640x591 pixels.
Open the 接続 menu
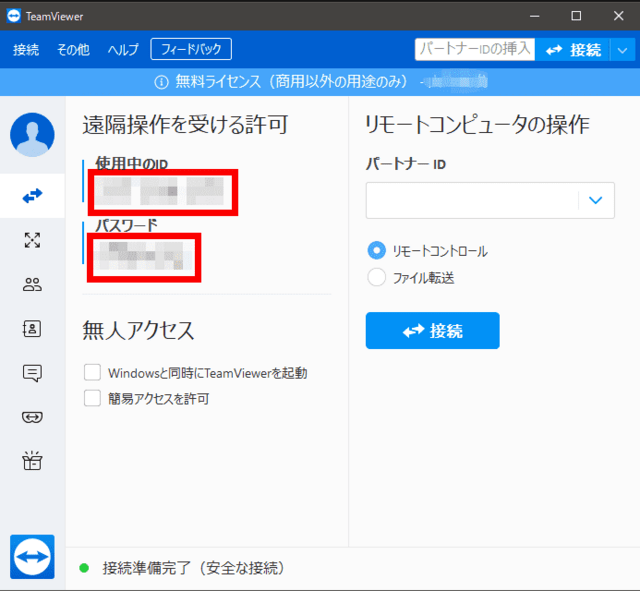pyautogui.click(x=26, y=50)
